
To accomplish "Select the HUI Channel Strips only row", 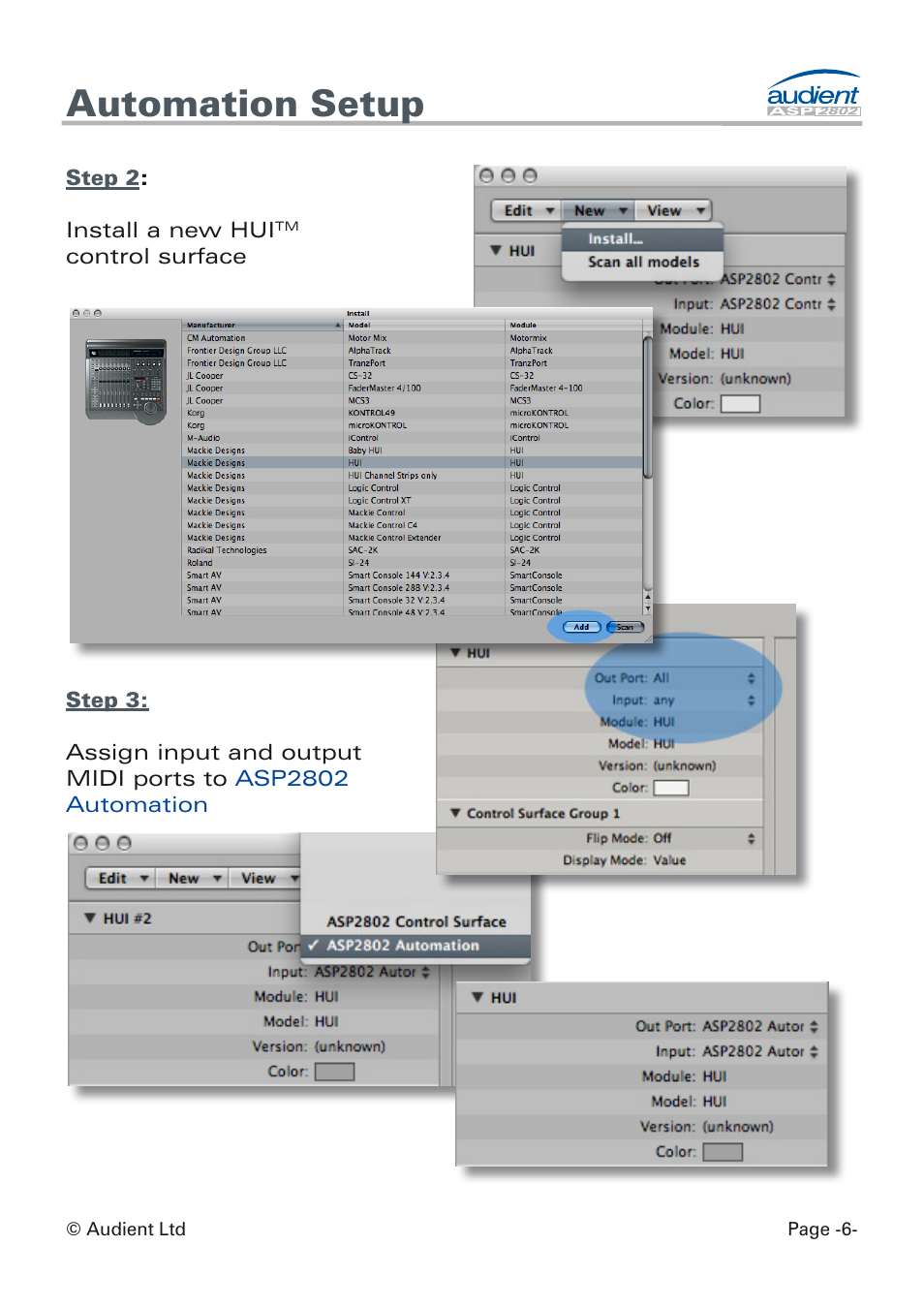I will [x=412, y=476].
